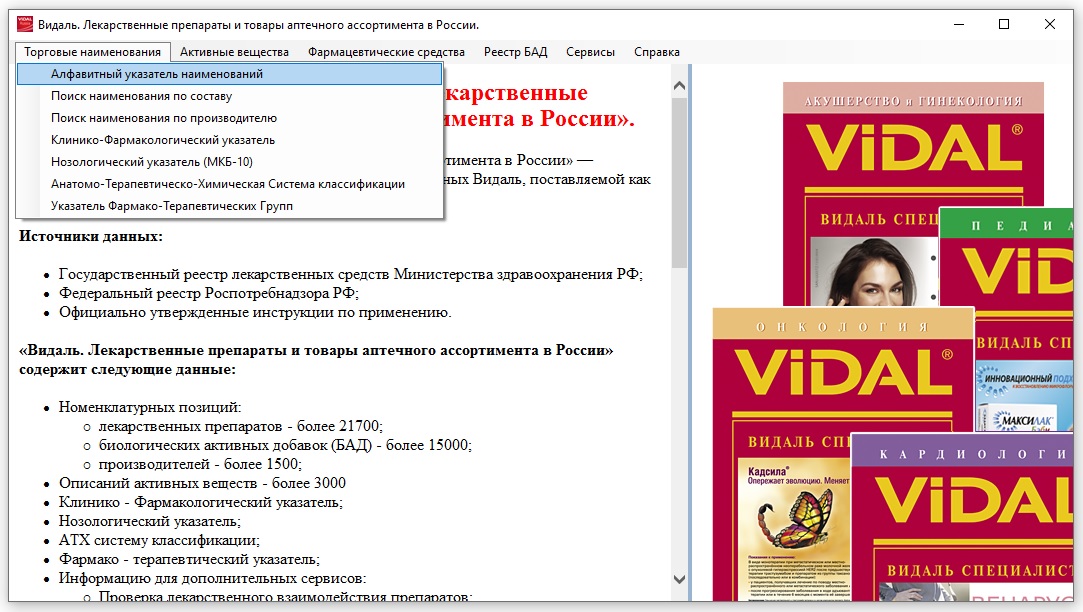1083x612 pixels.
Task: Expand the Сервисы menu
Action: [590, 52]
